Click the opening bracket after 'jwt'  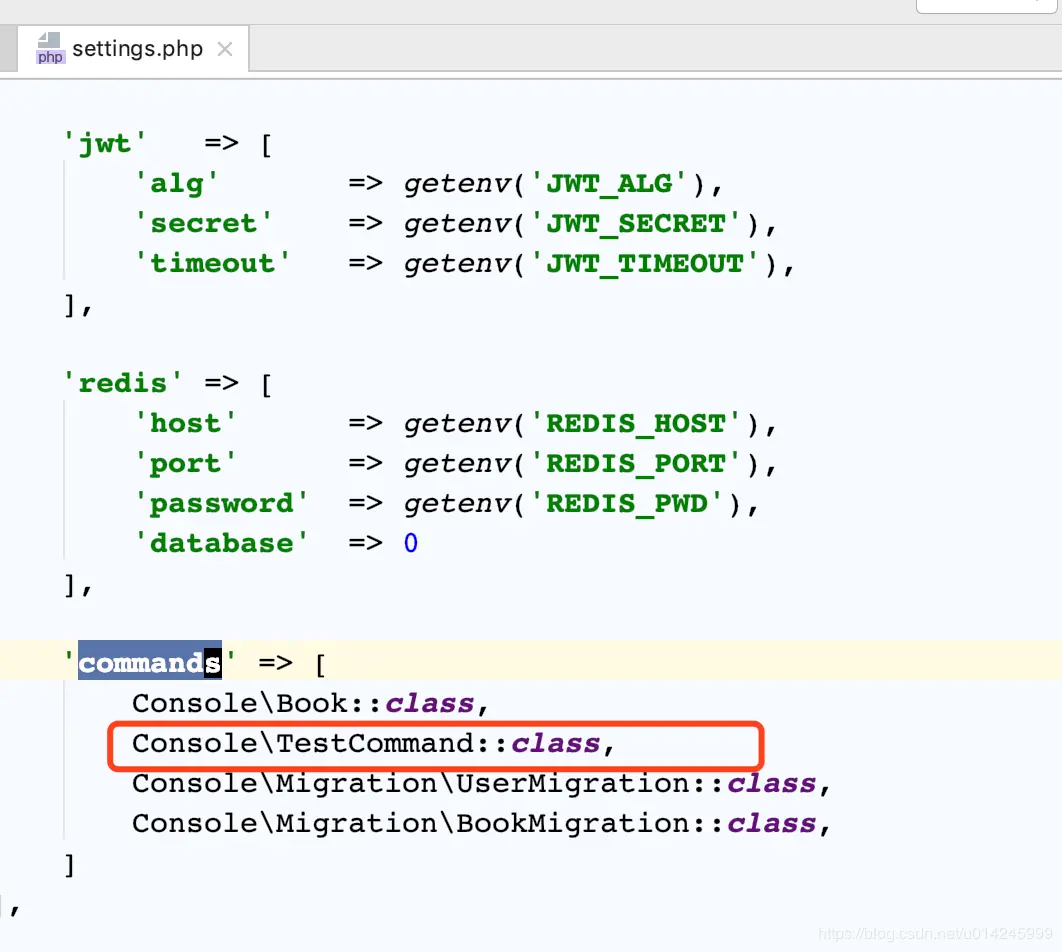[x=266, y=145]
